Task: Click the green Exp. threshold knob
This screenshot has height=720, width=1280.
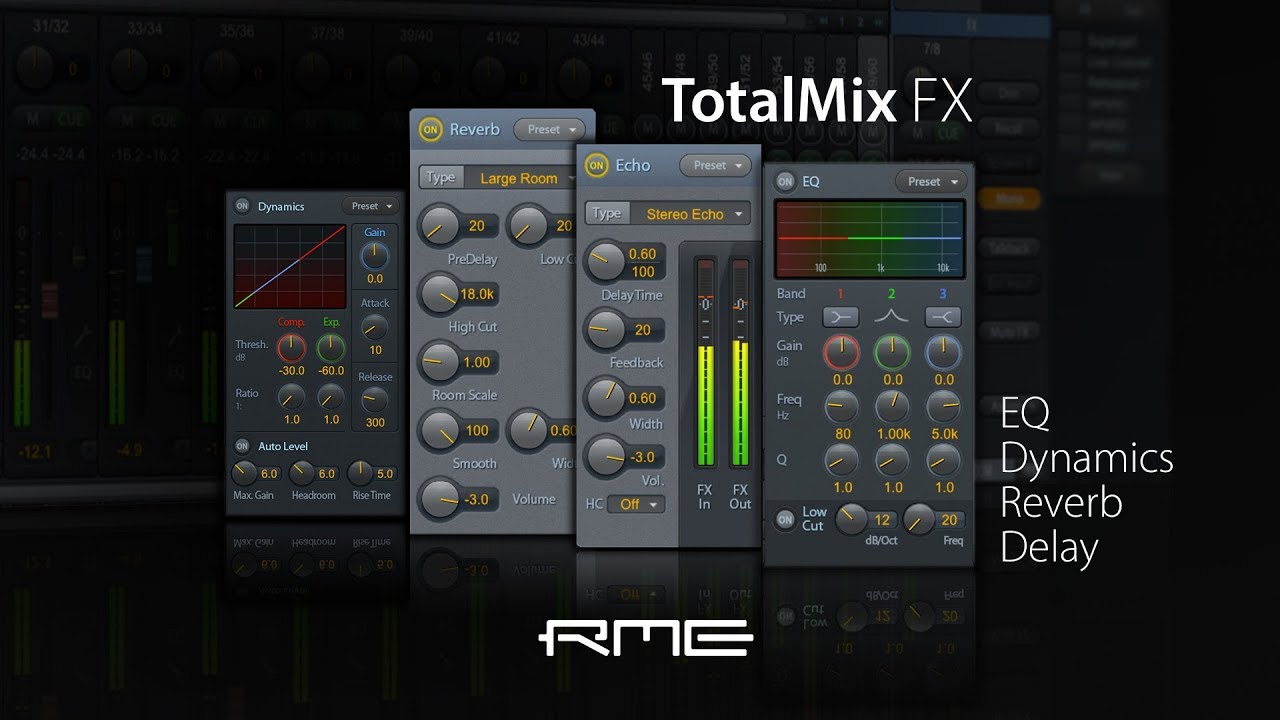Action: 331,348
